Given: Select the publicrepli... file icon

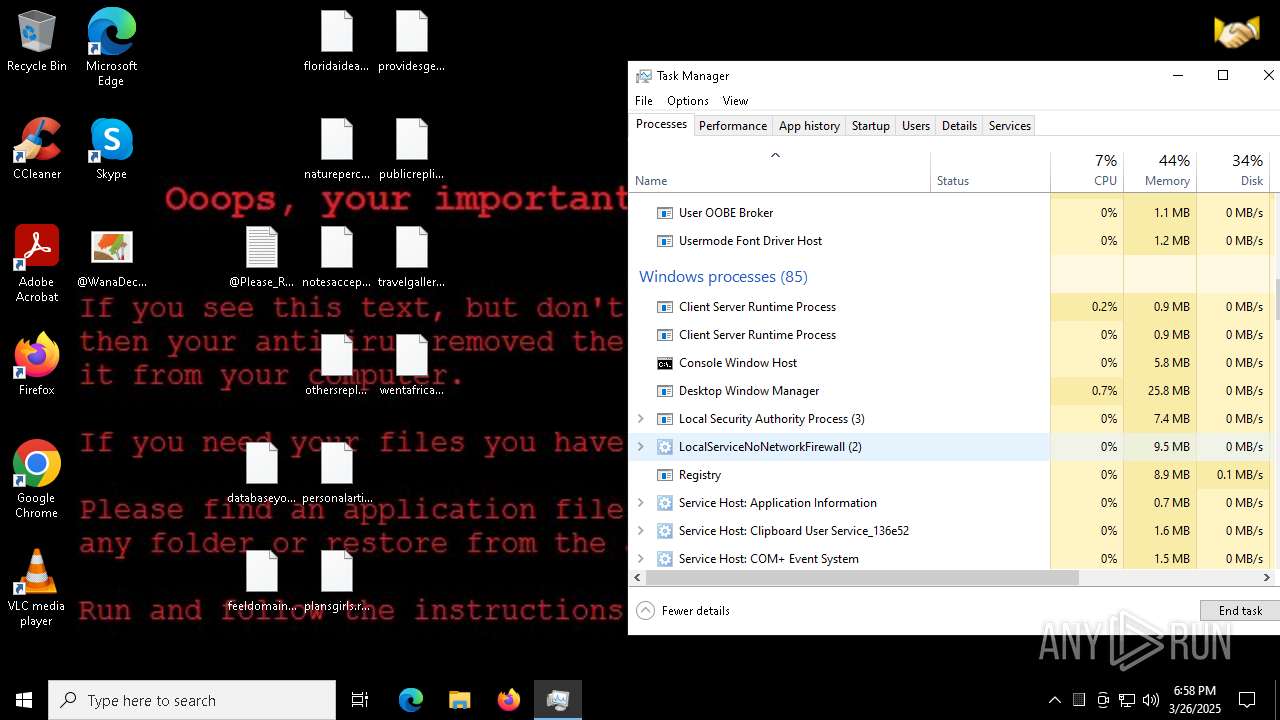Looking at the screenshot, I should [411, 150].
